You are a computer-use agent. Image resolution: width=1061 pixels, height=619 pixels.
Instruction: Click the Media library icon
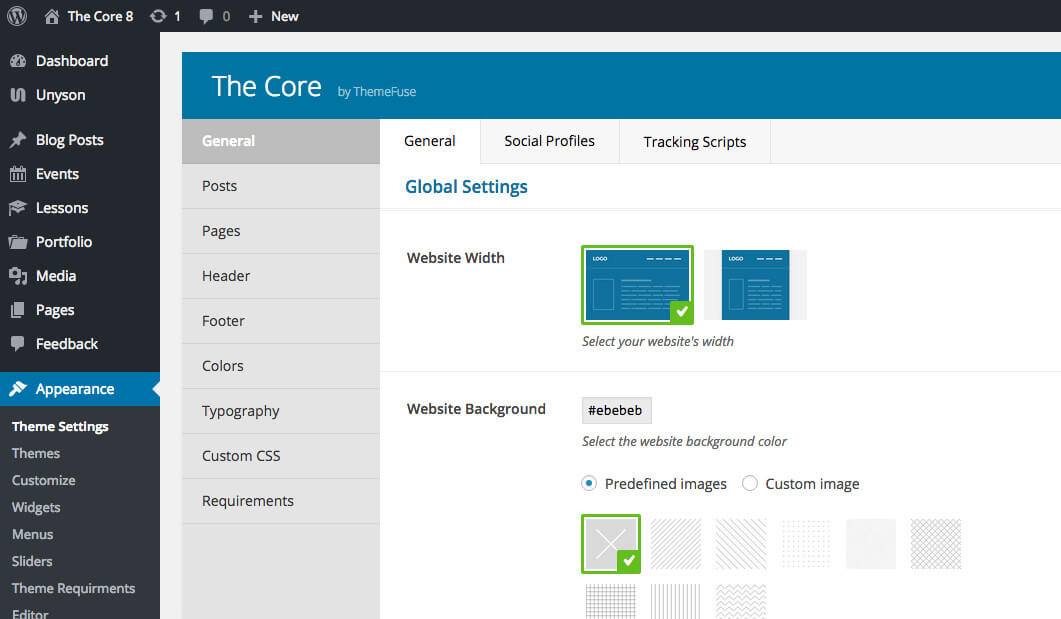[18, 276]
